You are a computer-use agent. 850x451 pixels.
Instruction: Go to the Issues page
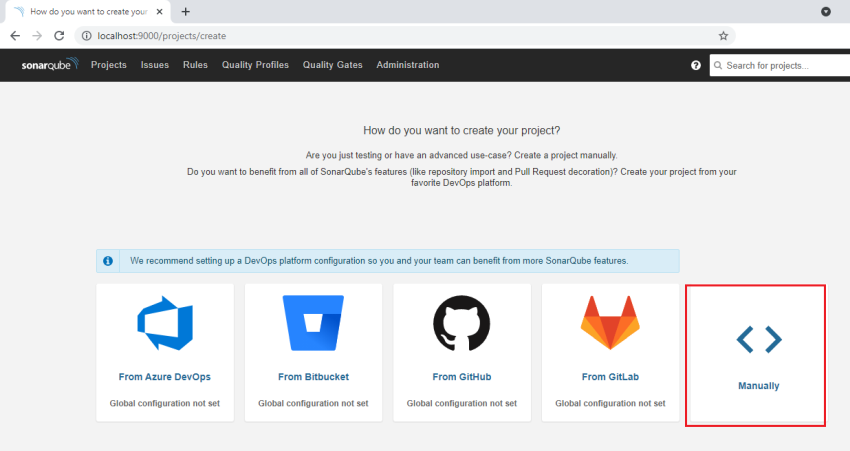coord(155,65)
